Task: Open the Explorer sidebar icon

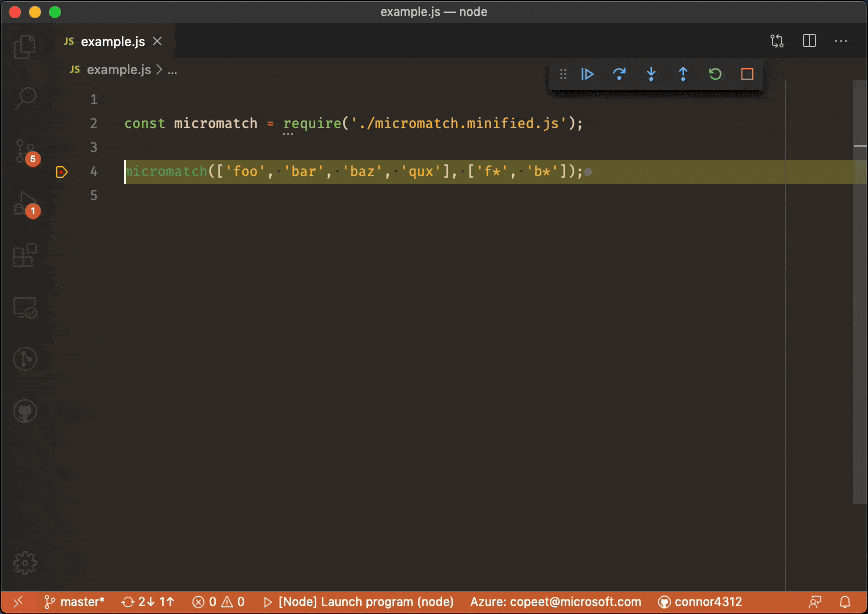Action: click(x=25, y=45)
